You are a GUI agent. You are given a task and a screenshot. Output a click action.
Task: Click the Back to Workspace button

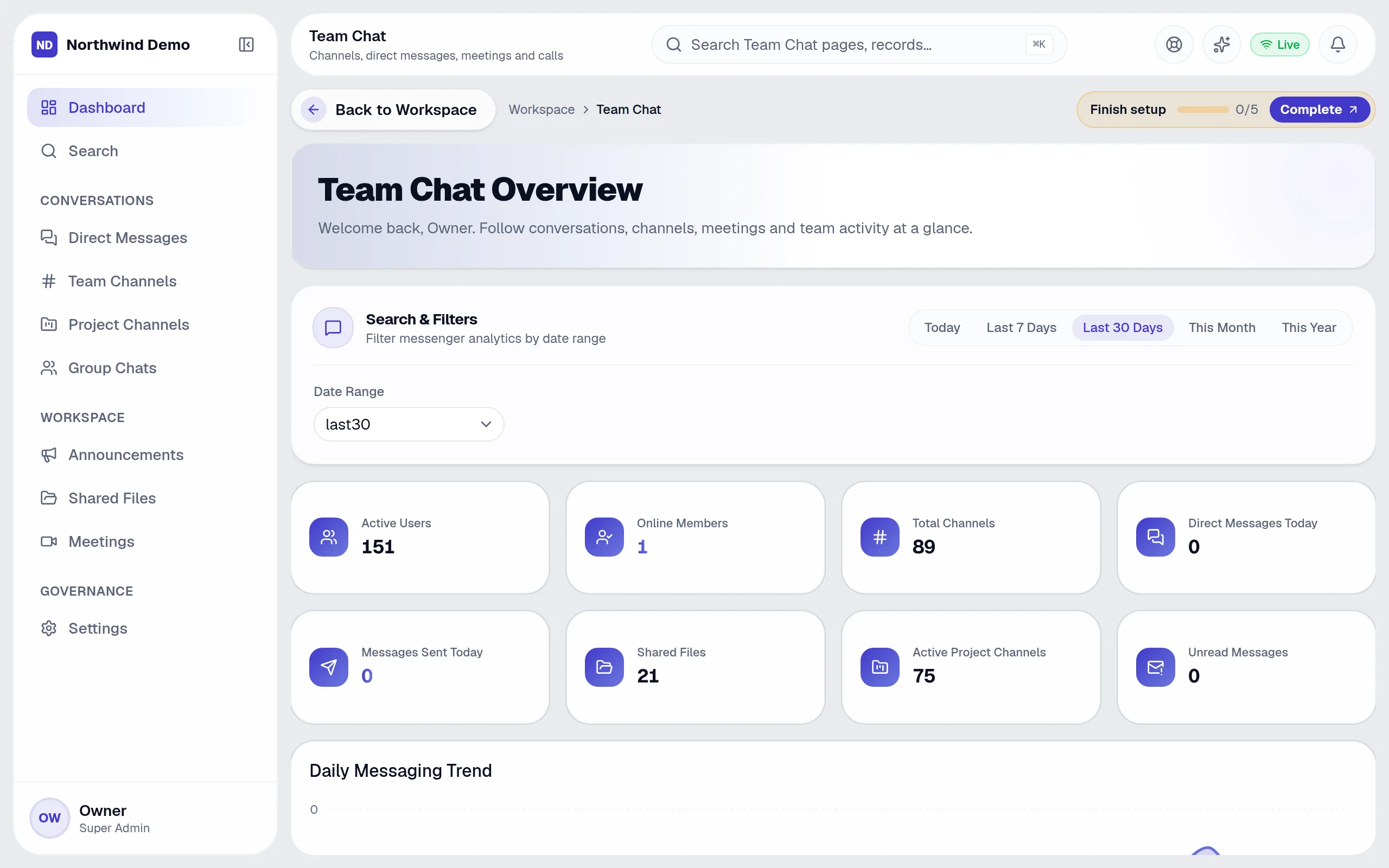point(393,110)
